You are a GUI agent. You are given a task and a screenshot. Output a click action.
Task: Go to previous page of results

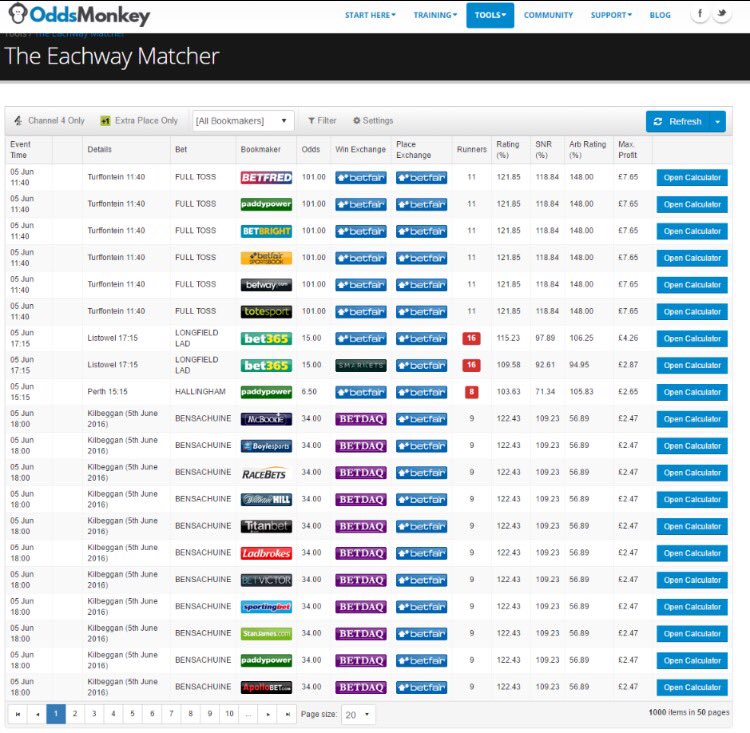pos(37,714)
